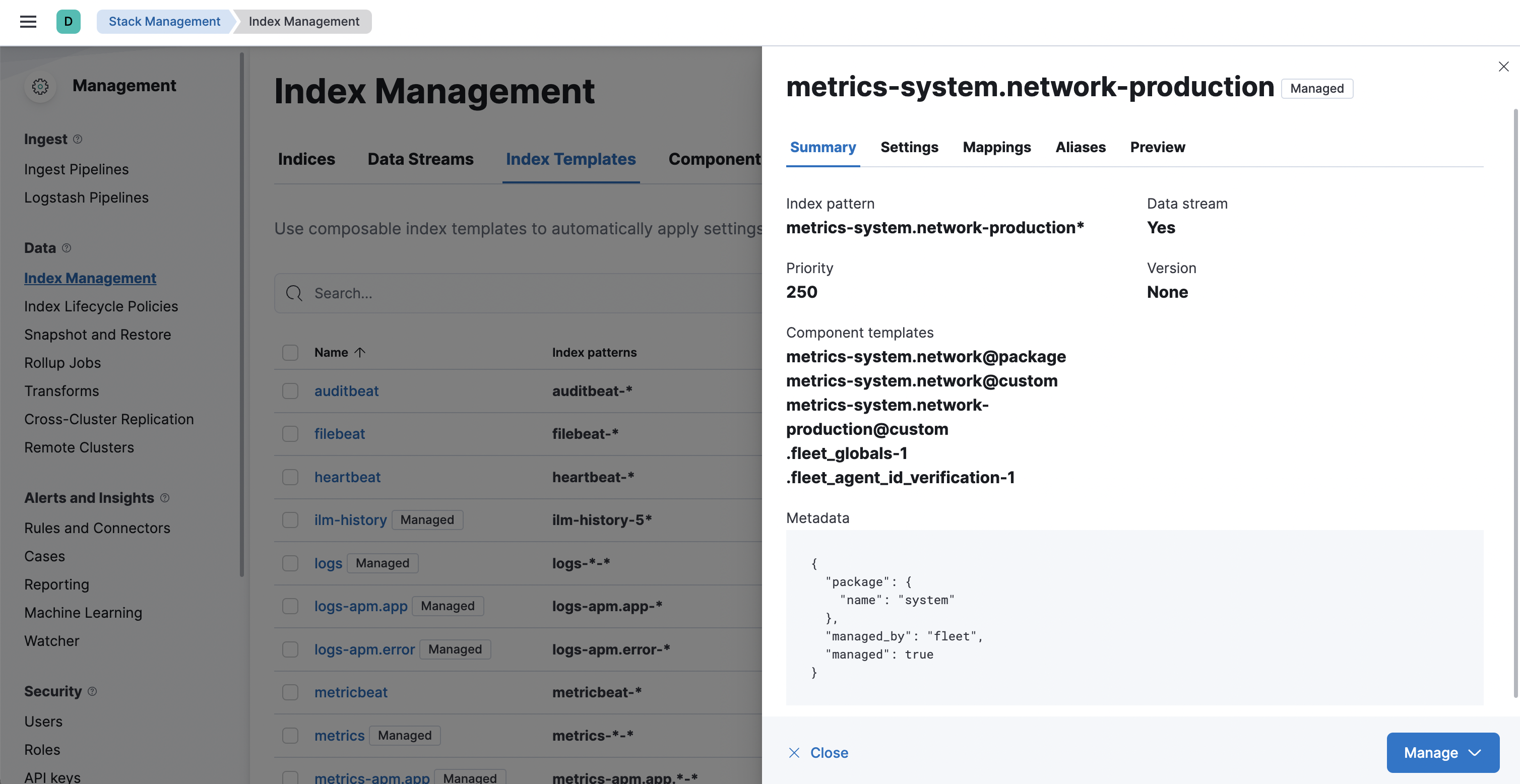
Task: Click the Close button in flyout footer
Action: coord(818,753)
